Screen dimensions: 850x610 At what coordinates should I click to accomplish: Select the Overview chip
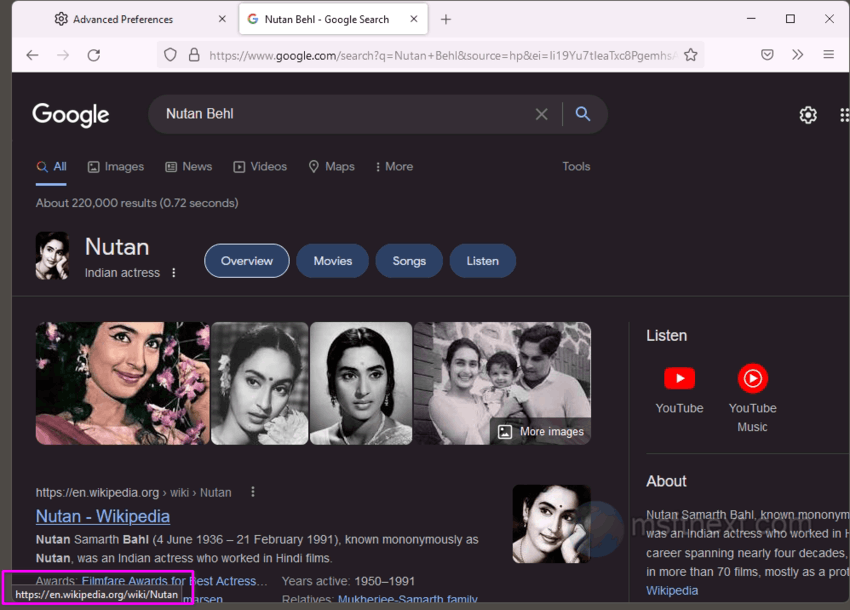(247, 261)
